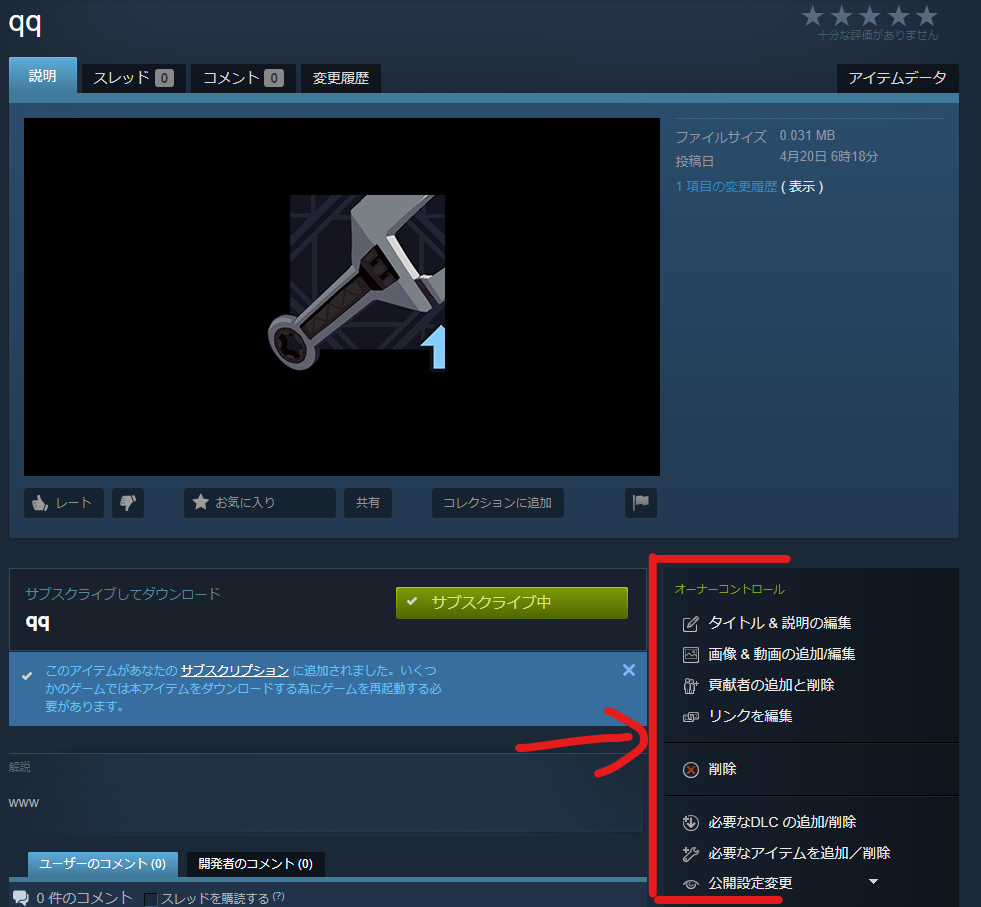Screen dimensions: 981x907
Task: Dismiss the subscription notice with X
Action: [x=629, y=670]
